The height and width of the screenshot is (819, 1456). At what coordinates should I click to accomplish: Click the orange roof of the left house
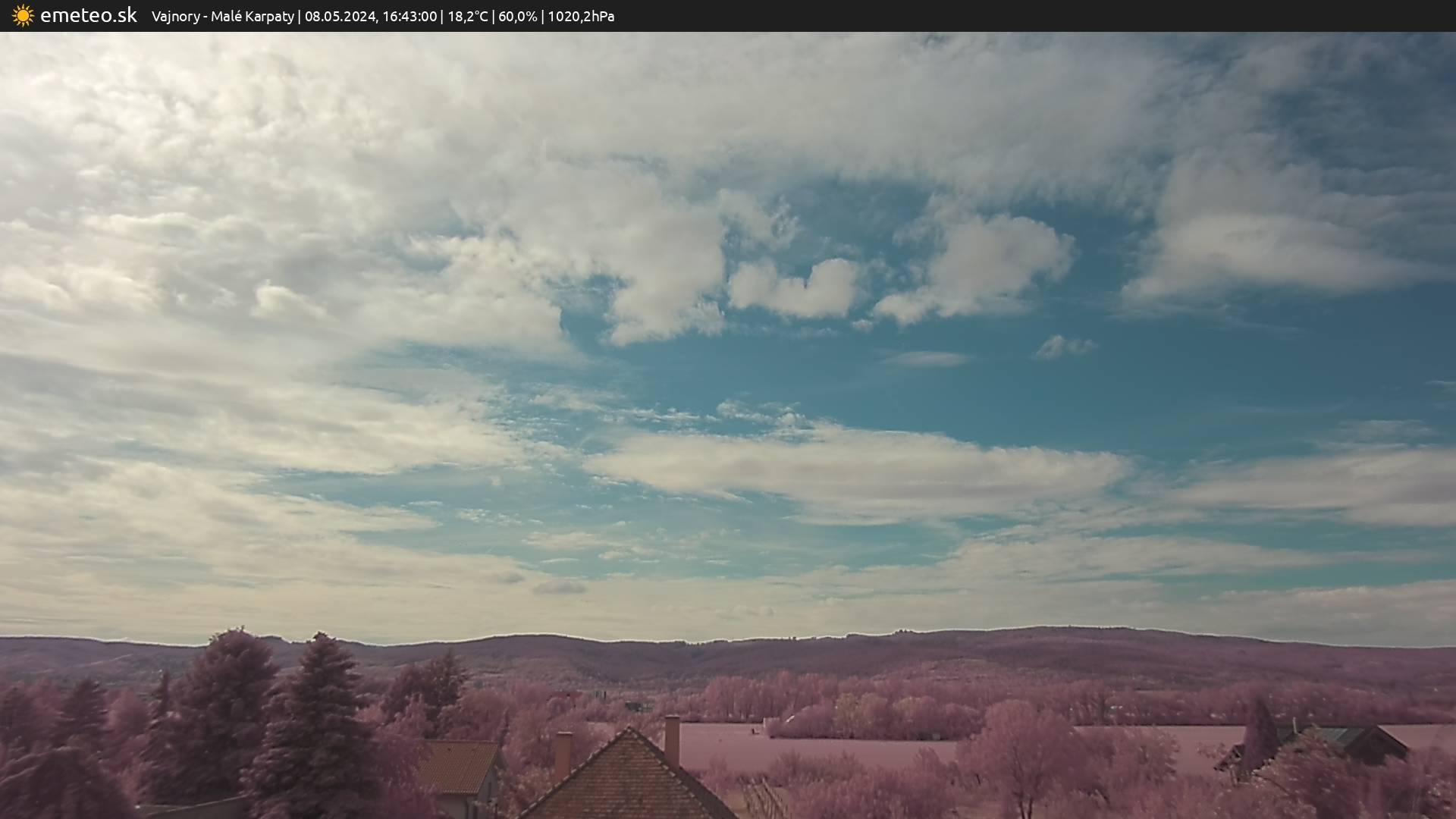point(458,766)
